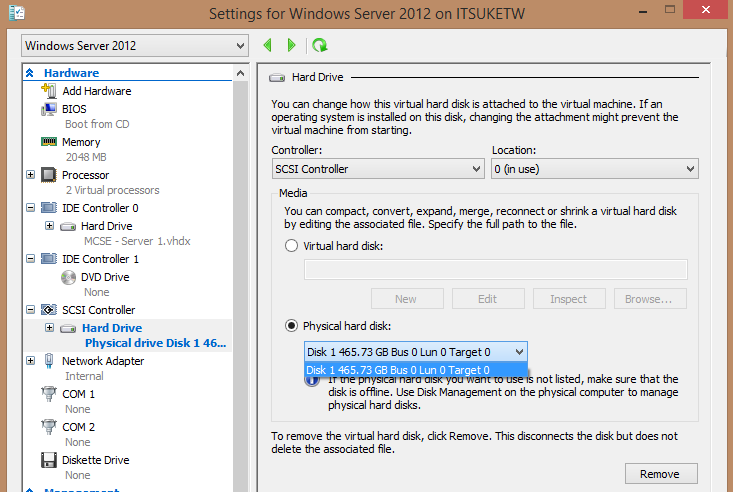The image size is (733, 492).
Task: Click the Memory chip icon
Action: click(49, 142)
